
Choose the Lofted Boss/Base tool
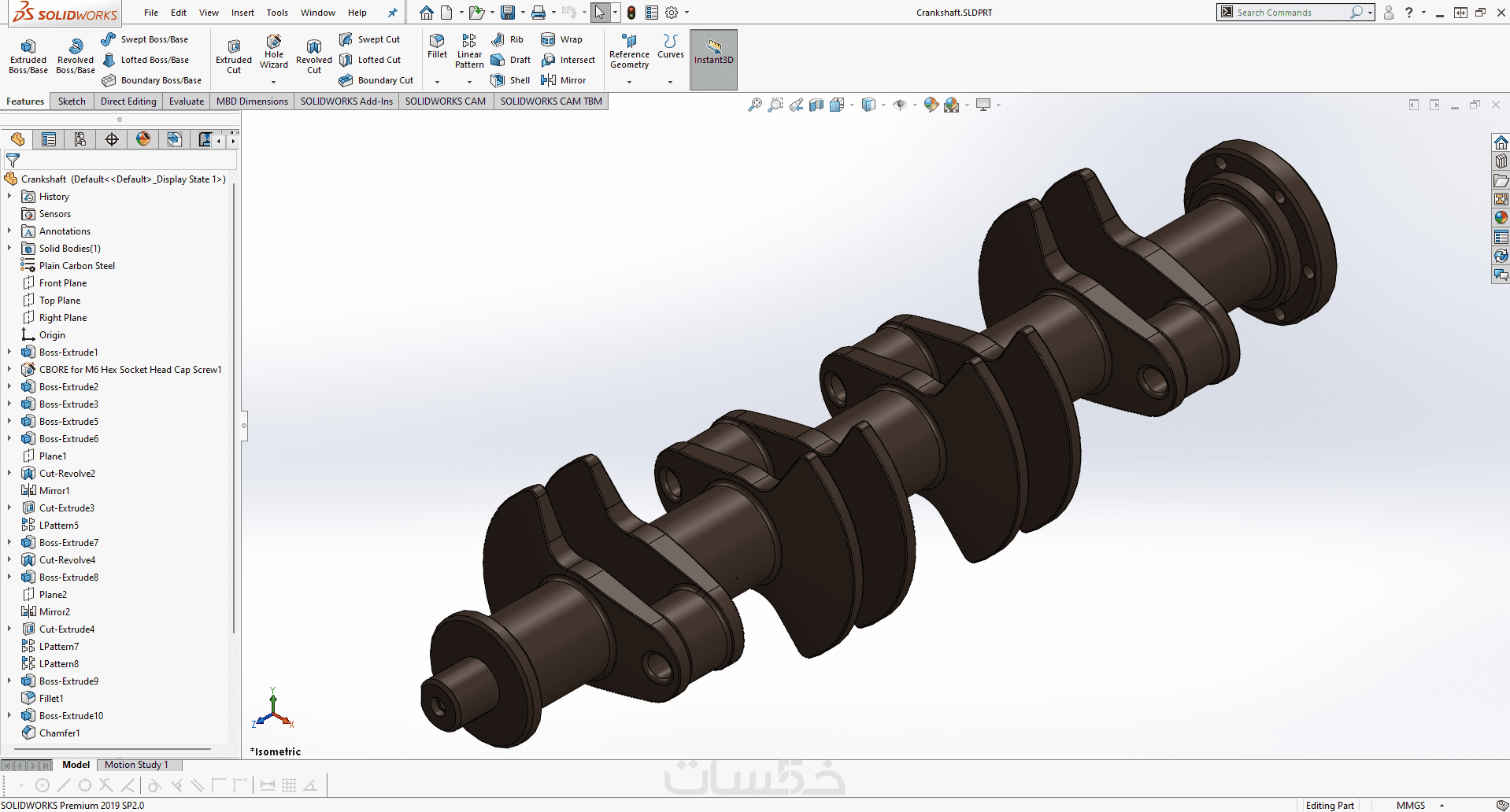pyautogui.click(x=146, y=60)
